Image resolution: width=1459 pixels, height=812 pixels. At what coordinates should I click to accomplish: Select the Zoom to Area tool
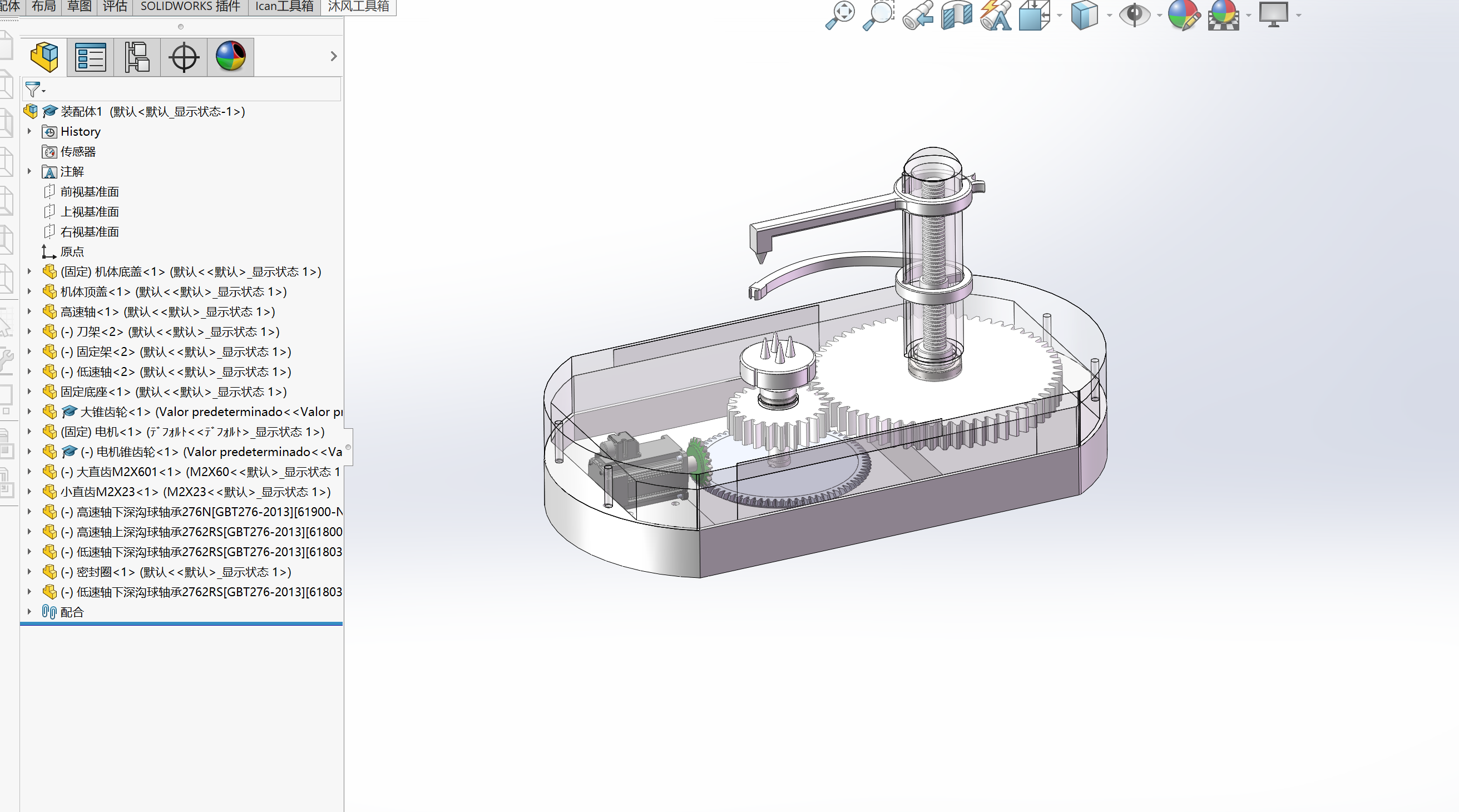coord(878,14)
